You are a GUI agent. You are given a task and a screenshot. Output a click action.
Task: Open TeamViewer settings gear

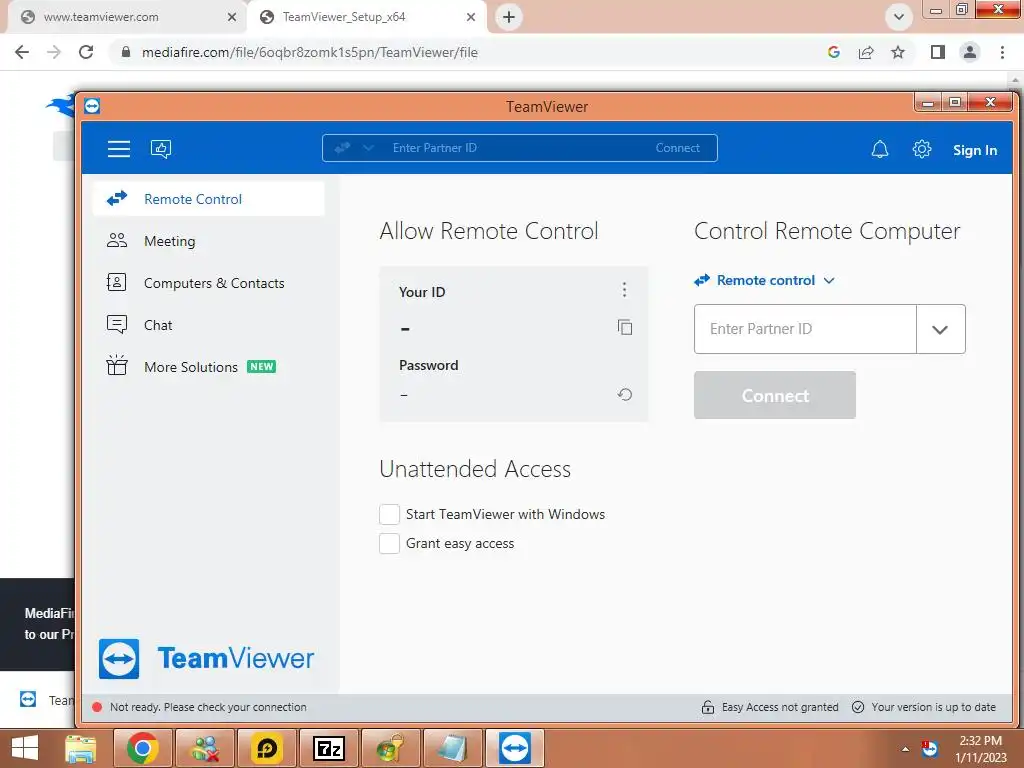pyautogui.click(x=921, y=150)
